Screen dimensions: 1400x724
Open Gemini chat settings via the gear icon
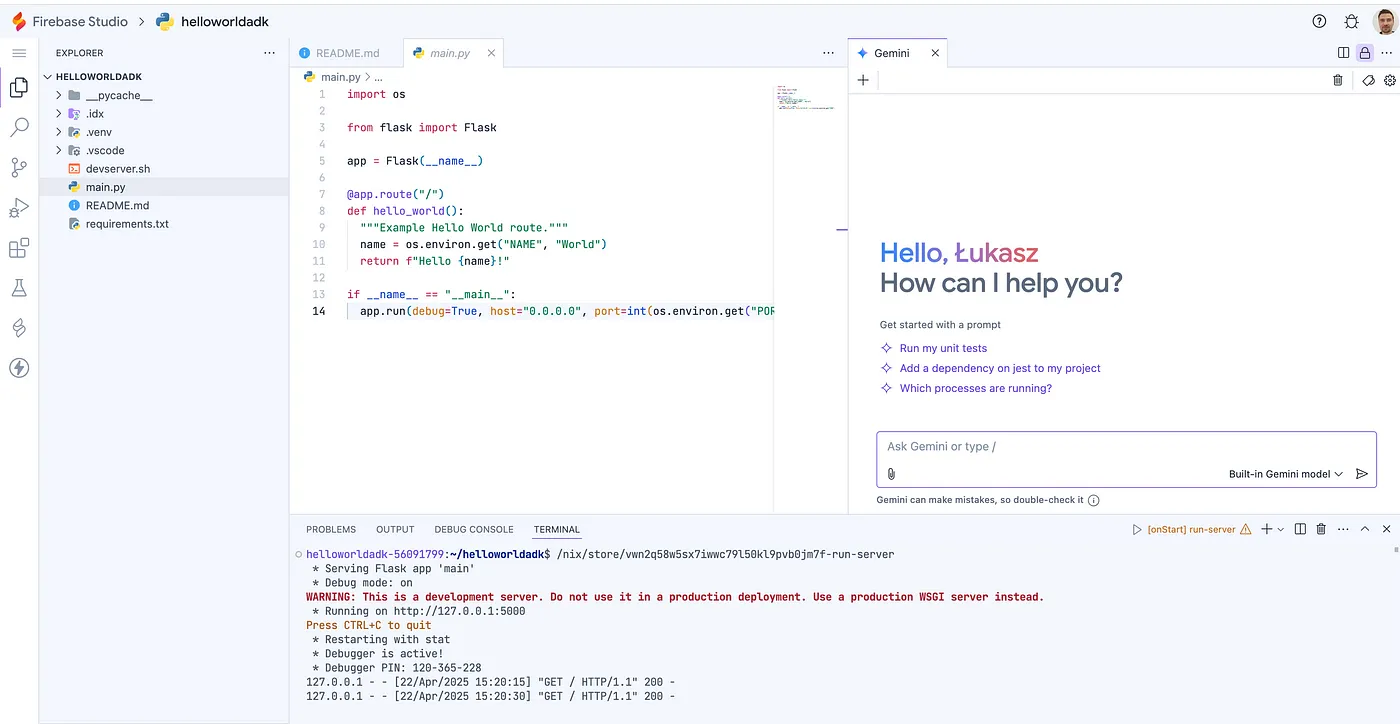click(x=1389, y=80)
